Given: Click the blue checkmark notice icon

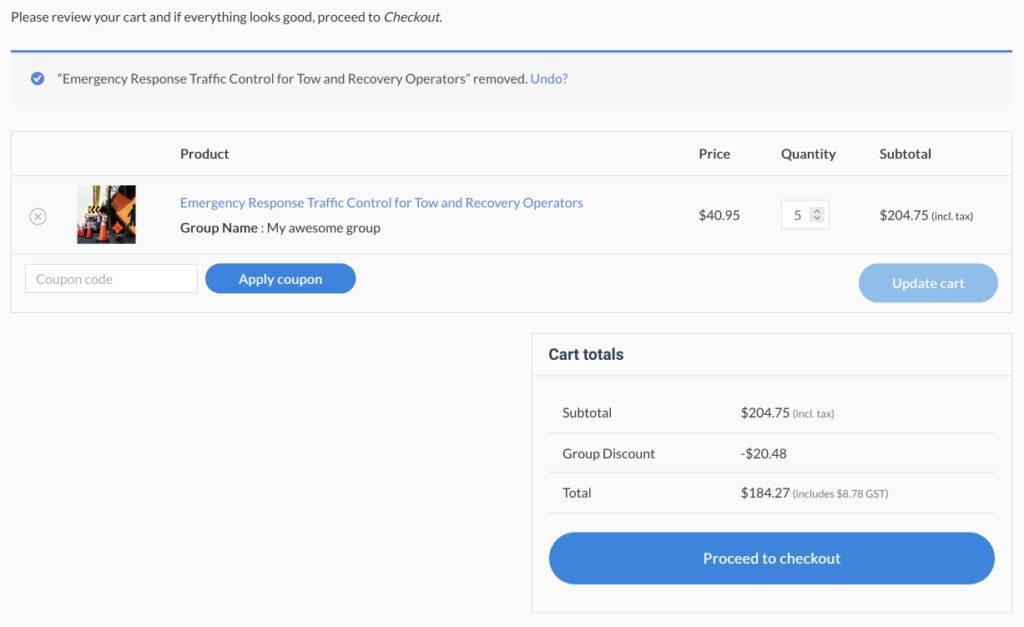Looking at the screenshot, I should pos(37,78).
